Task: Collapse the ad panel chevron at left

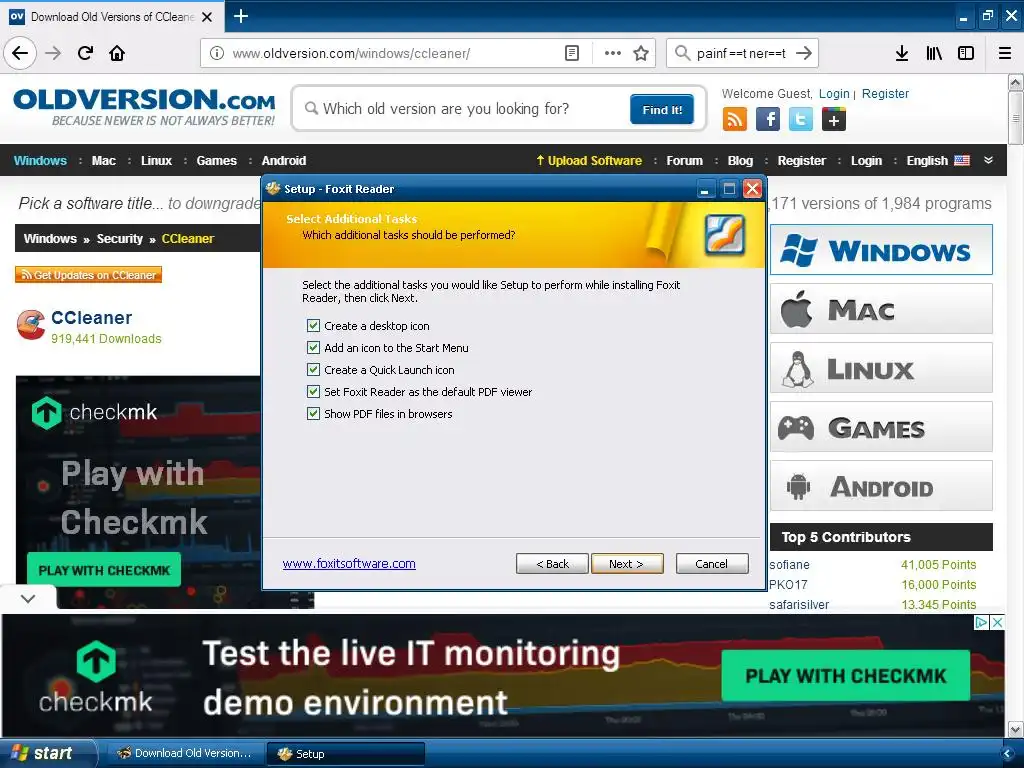Action: tap(27, 598)
